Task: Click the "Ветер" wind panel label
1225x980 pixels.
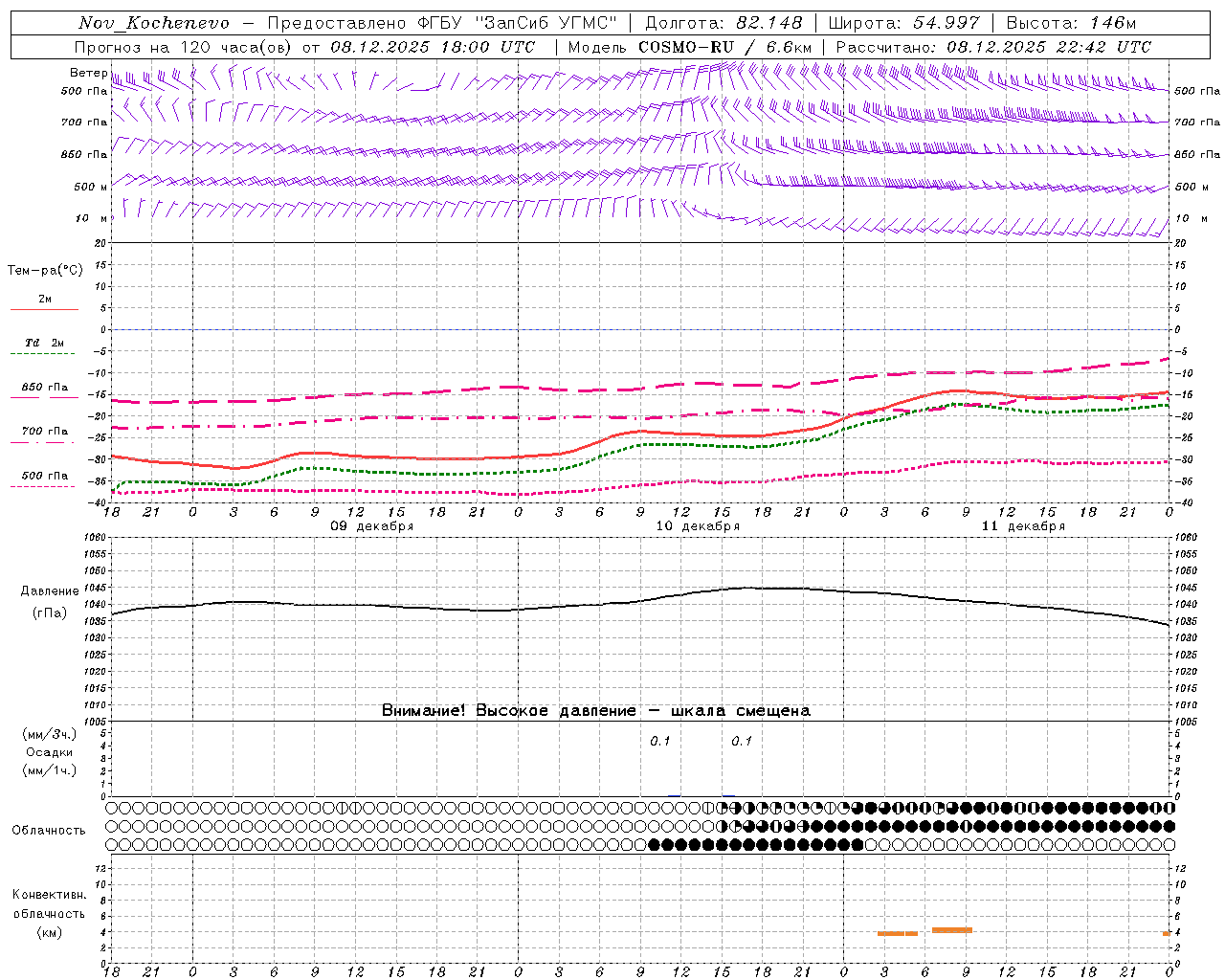Action: (x=89, y=73)
